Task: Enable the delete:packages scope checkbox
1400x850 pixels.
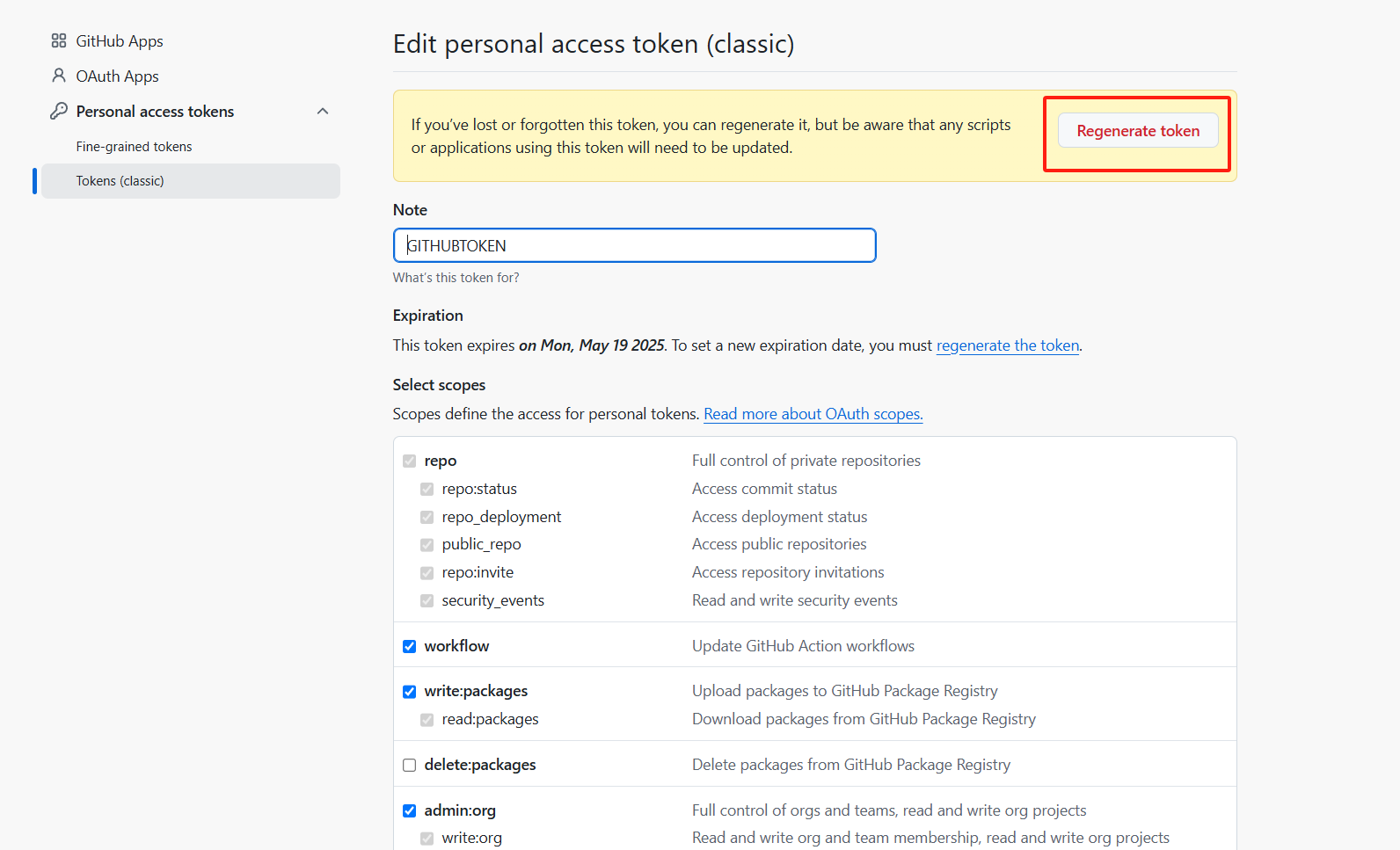Action: (409, 766)
